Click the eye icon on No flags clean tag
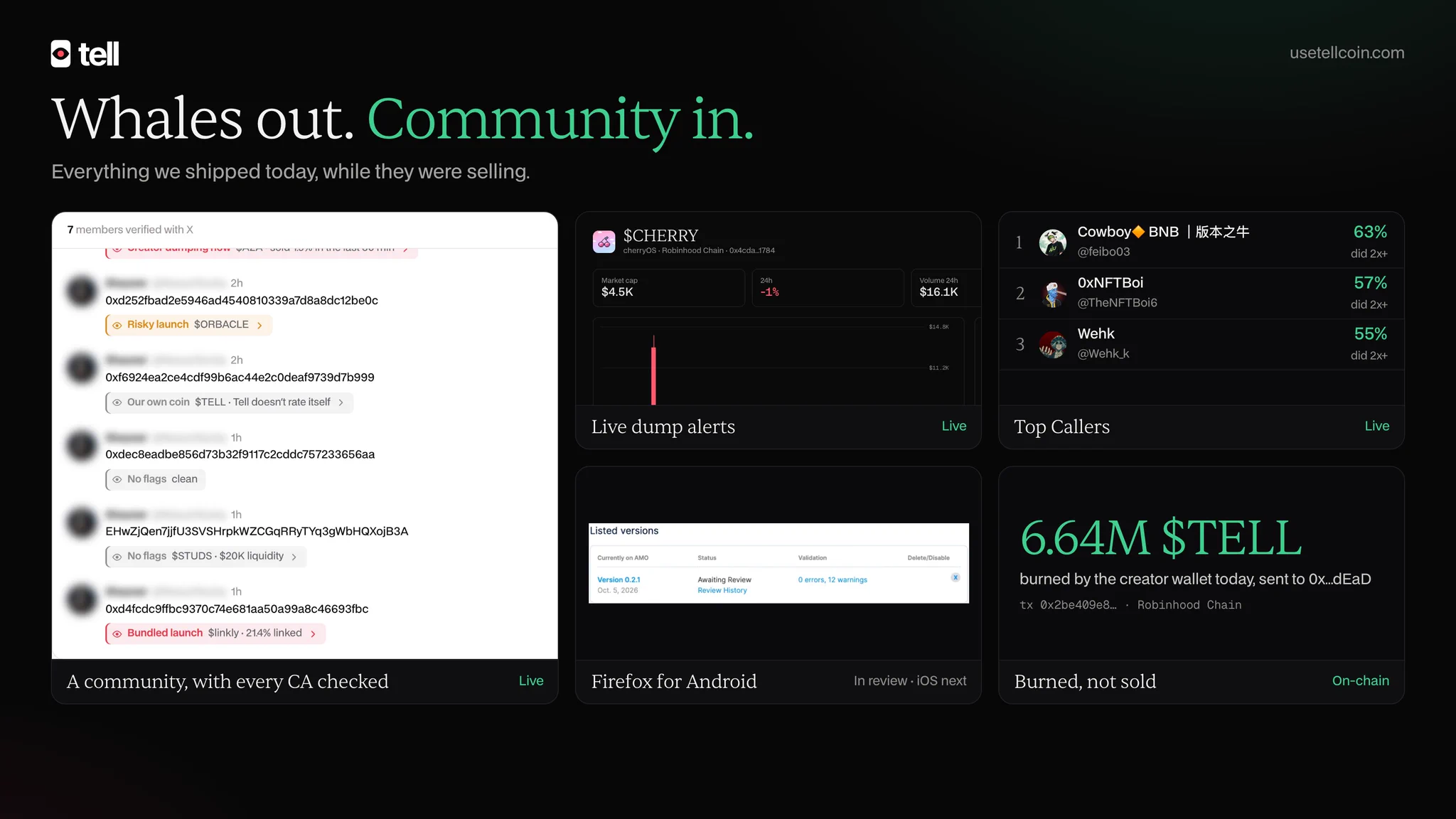This screenshot has height=819, width=1456. click(x=117, y=479)
